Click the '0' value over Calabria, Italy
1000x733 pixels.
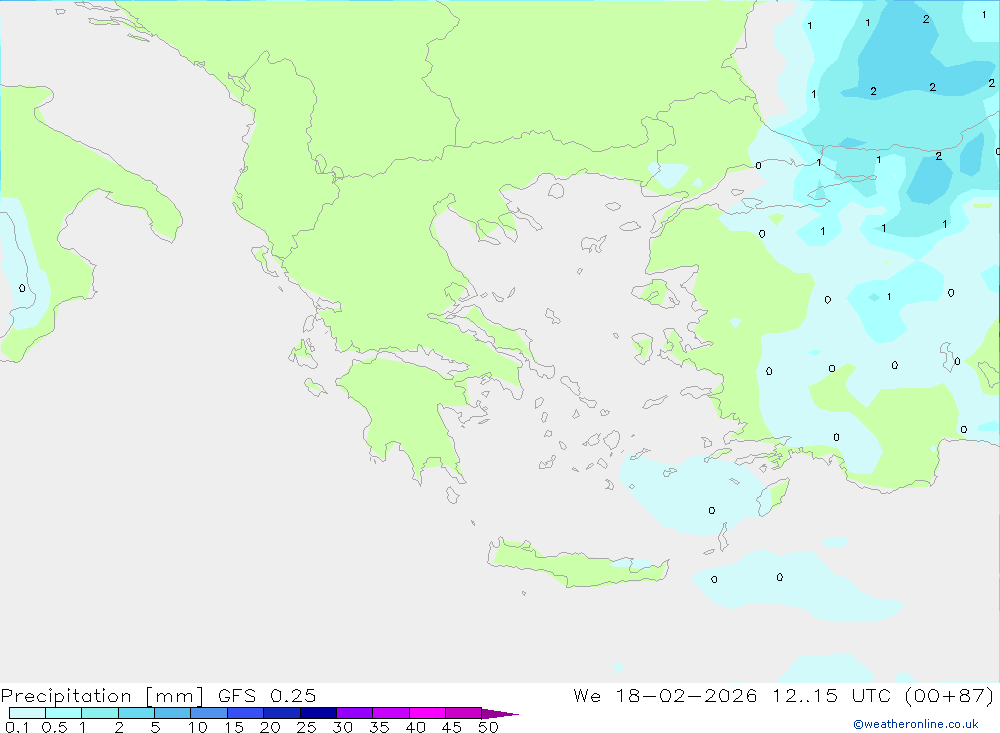pos(22,288)
